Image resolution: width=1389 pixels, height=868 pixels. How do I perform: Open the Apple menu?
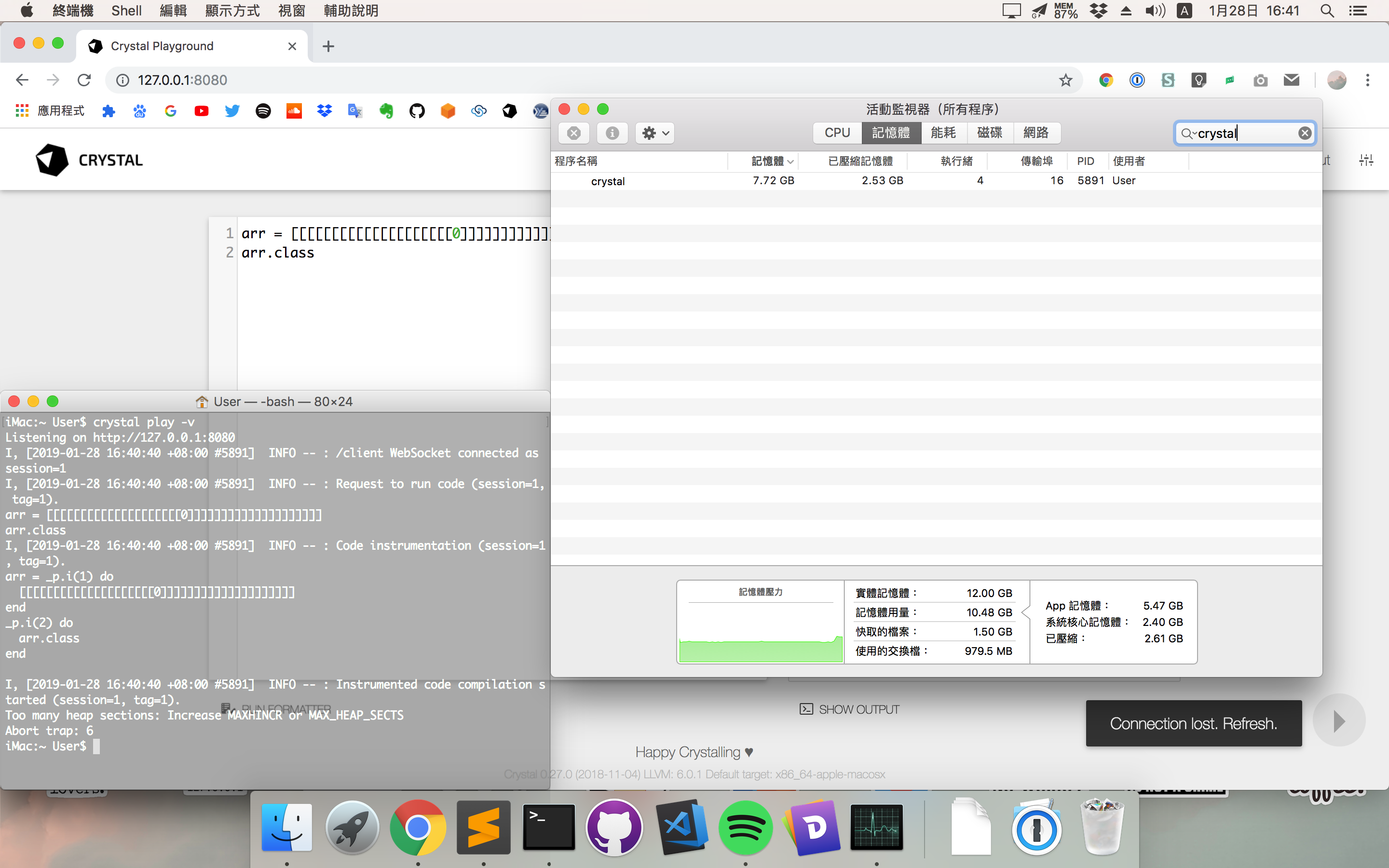pyautogui.click(x=27, y=10)
